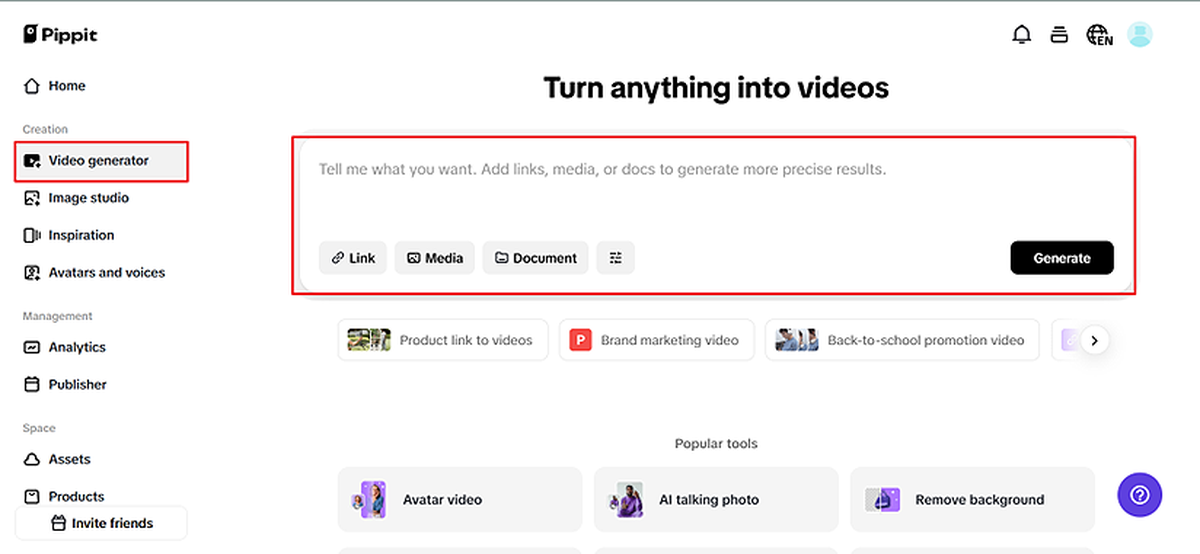Navigate to Avatars and voices

coord(106,272)
